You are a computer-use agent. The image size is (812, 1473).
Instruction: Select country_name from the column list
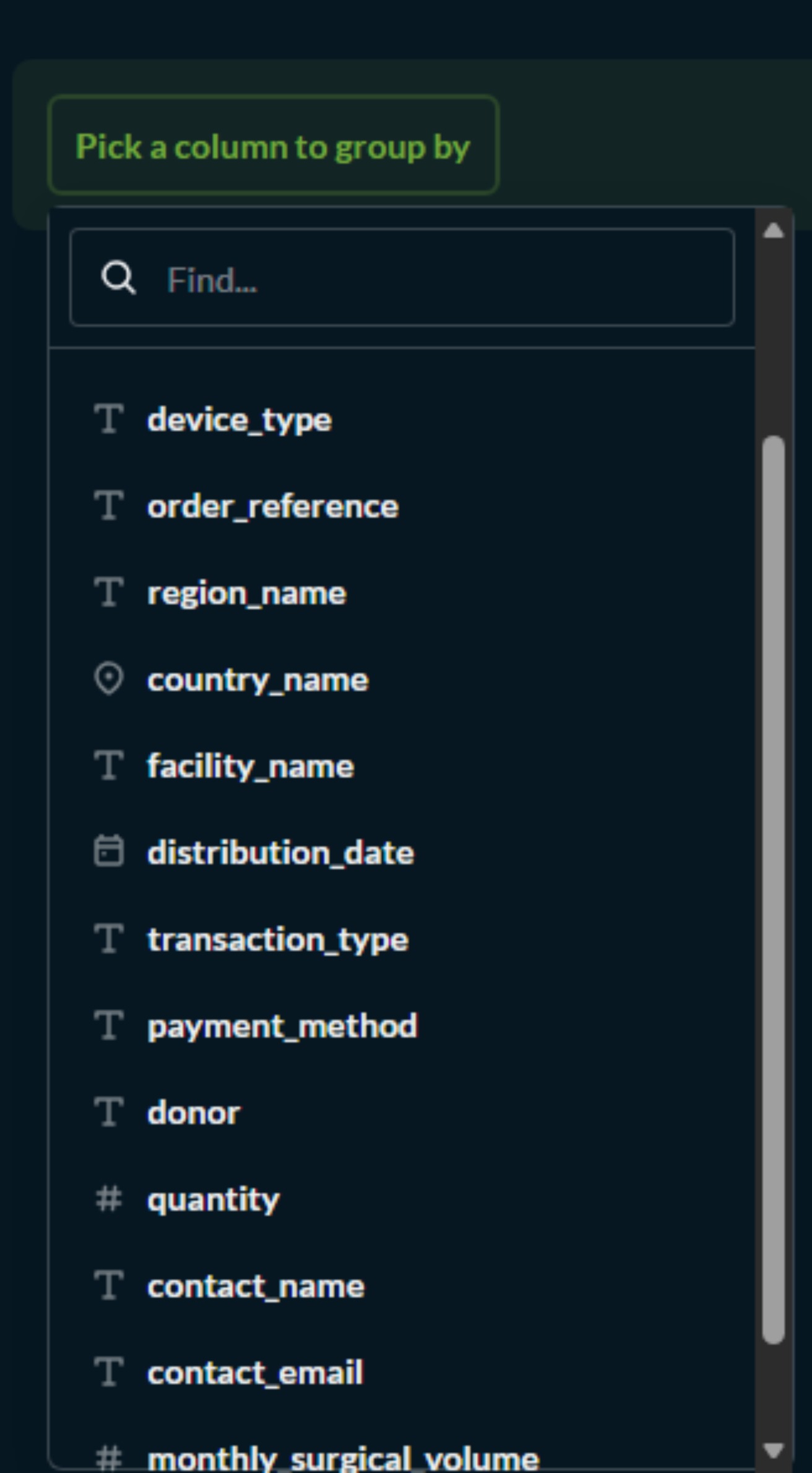(257, 679)
